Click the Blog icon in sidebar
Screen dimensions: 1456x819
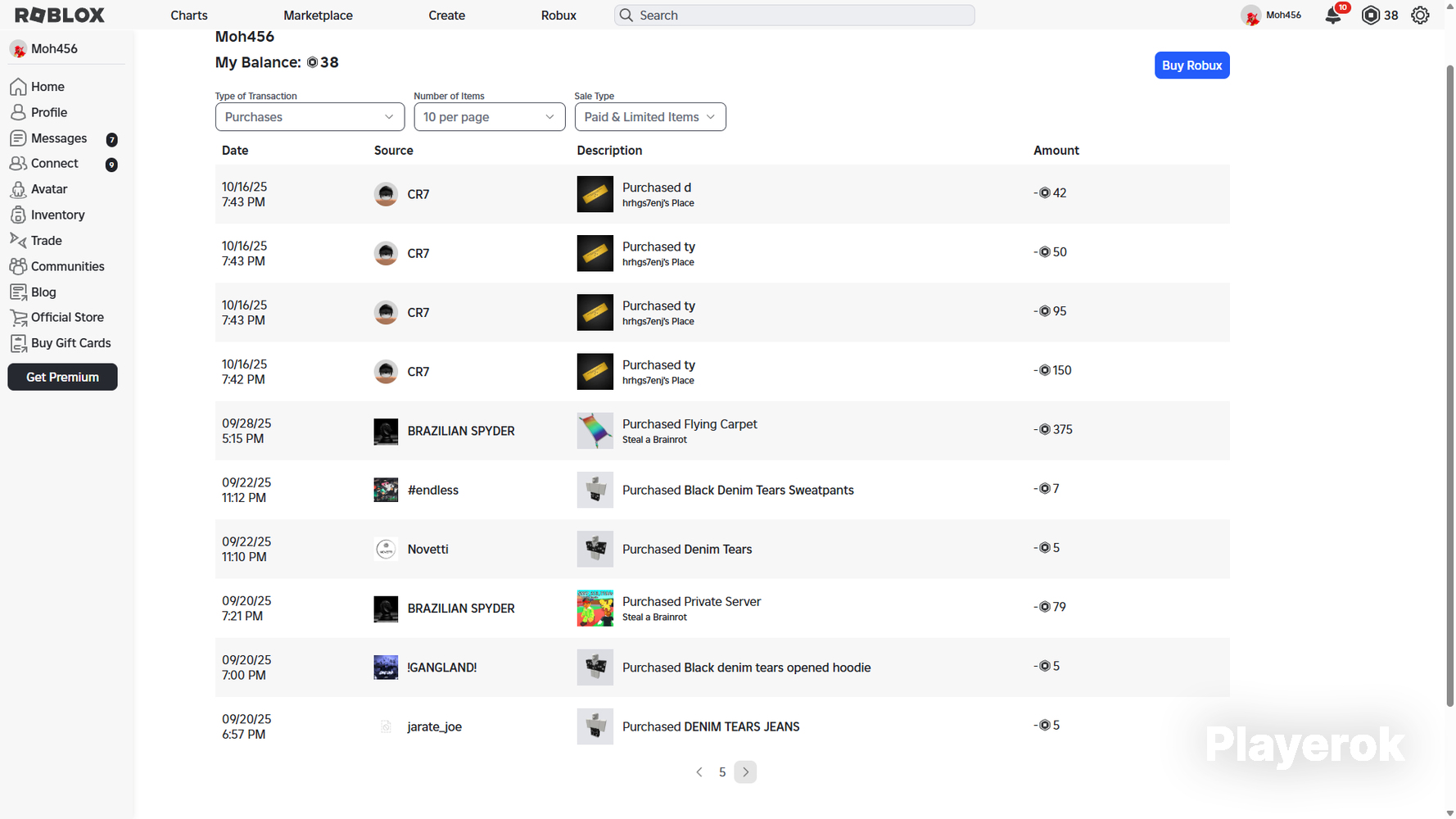(18, 292)
